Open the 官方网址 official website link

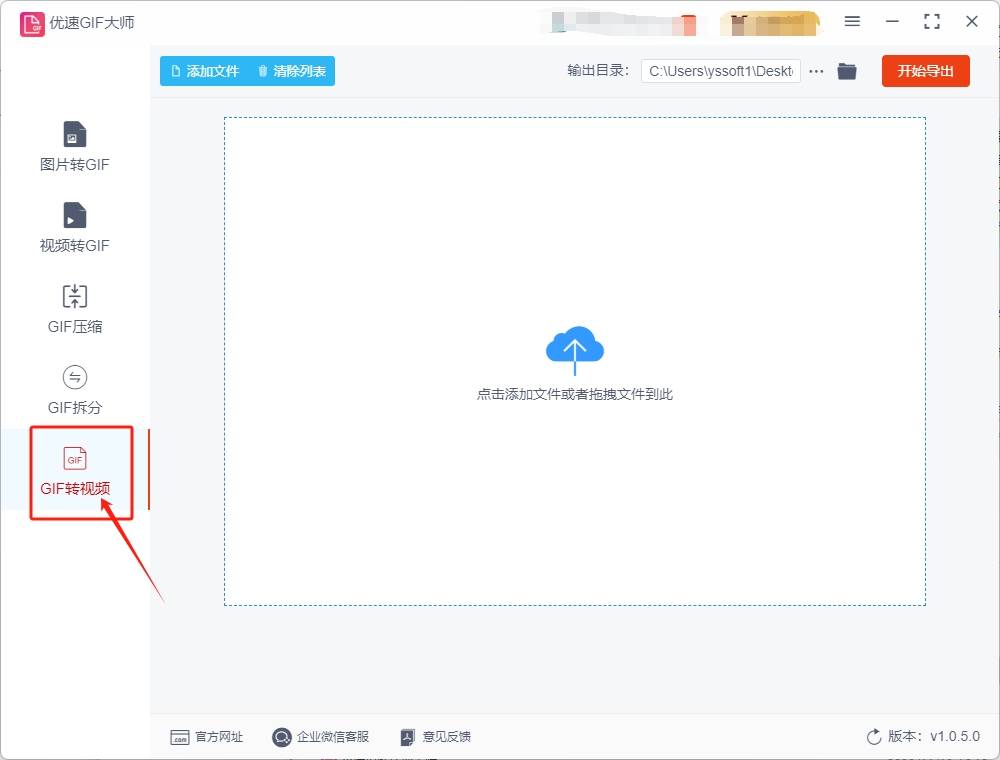click(207, 736)
